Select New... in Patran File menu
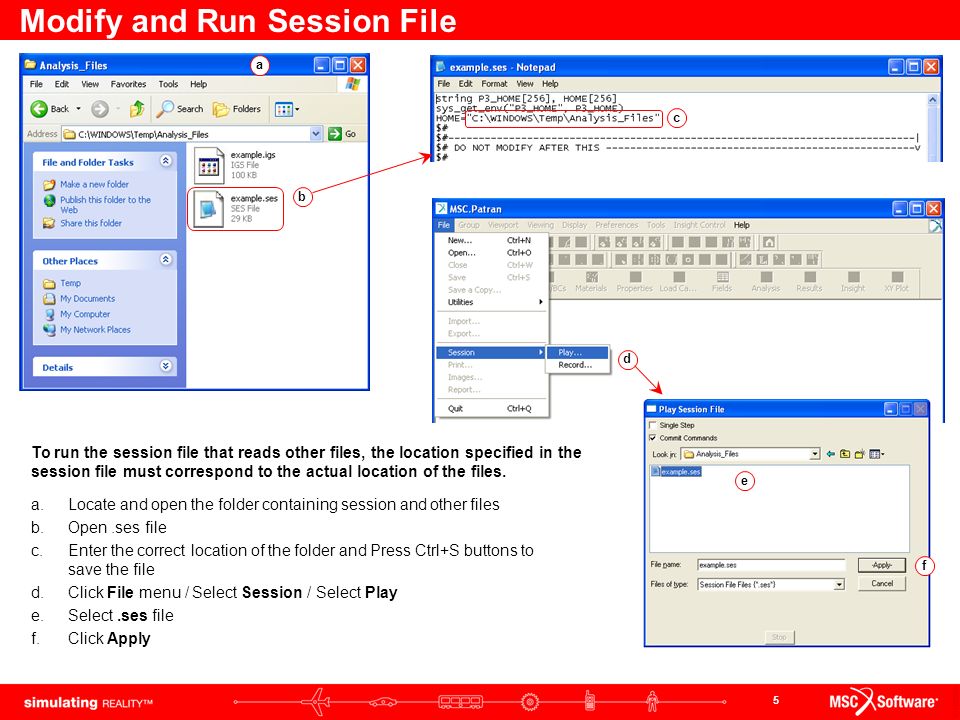960x720 pixels. tap(493, 241)
